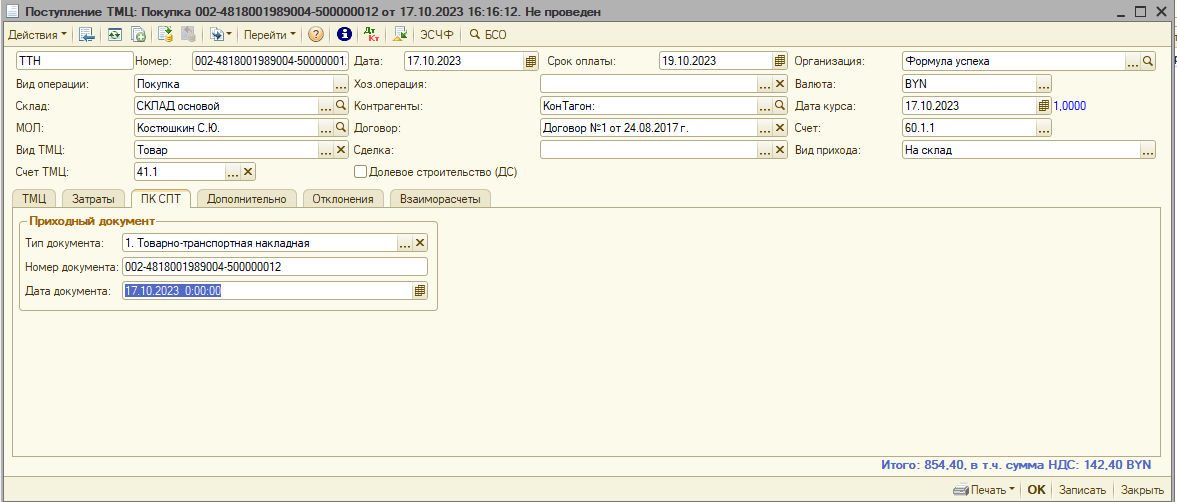Show Дт/Кт postings for the document
Image resolution: width=1177 pixels, height=502 pixels.
point(372,34)
